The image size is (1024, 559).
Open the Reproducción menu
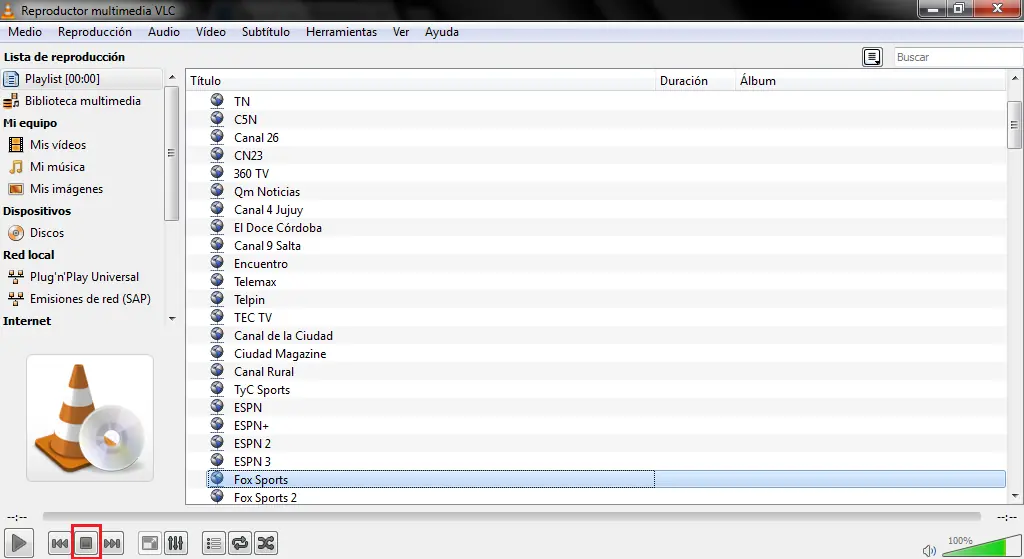coord(95,32)
